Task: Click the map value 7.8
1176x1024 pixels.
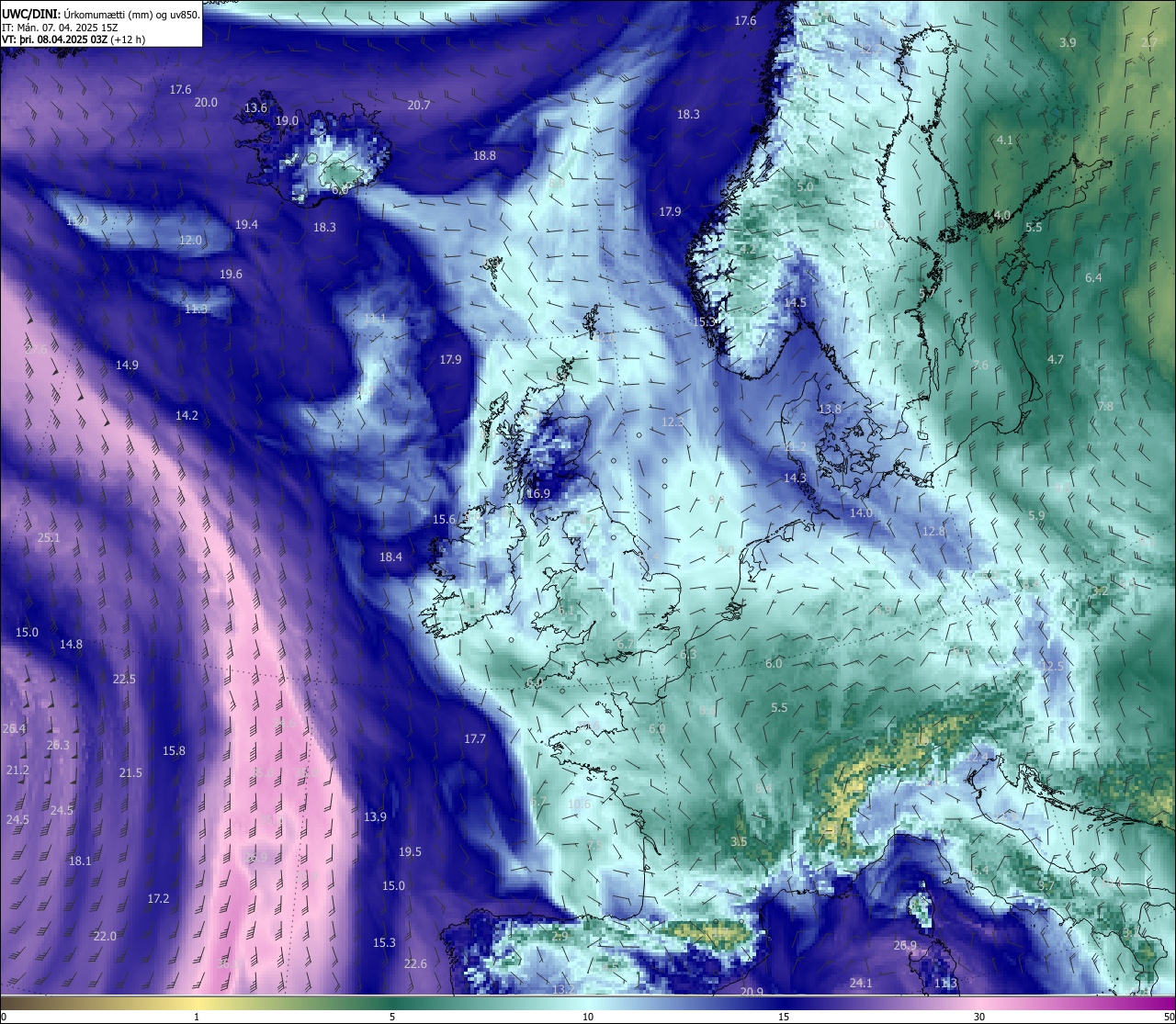Action: click(x=1105, y=407)
